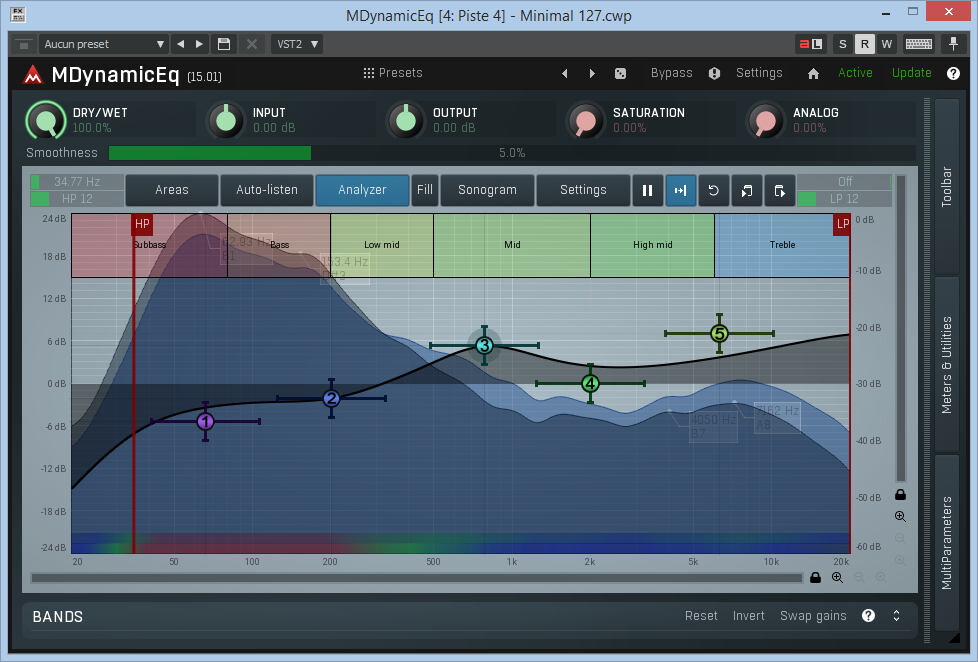Go to next preset in host toolbar
This screenshot has height=662, width=978.
[200, 44]
